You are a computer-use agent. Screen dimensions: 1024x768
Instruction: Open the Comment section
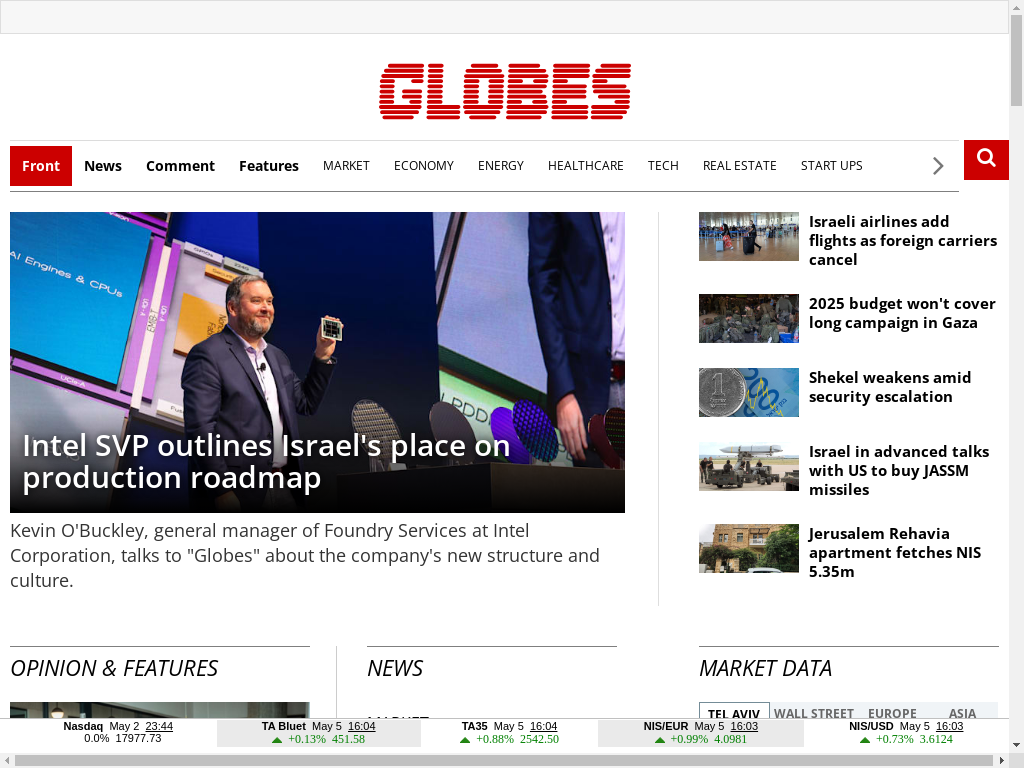180,166
